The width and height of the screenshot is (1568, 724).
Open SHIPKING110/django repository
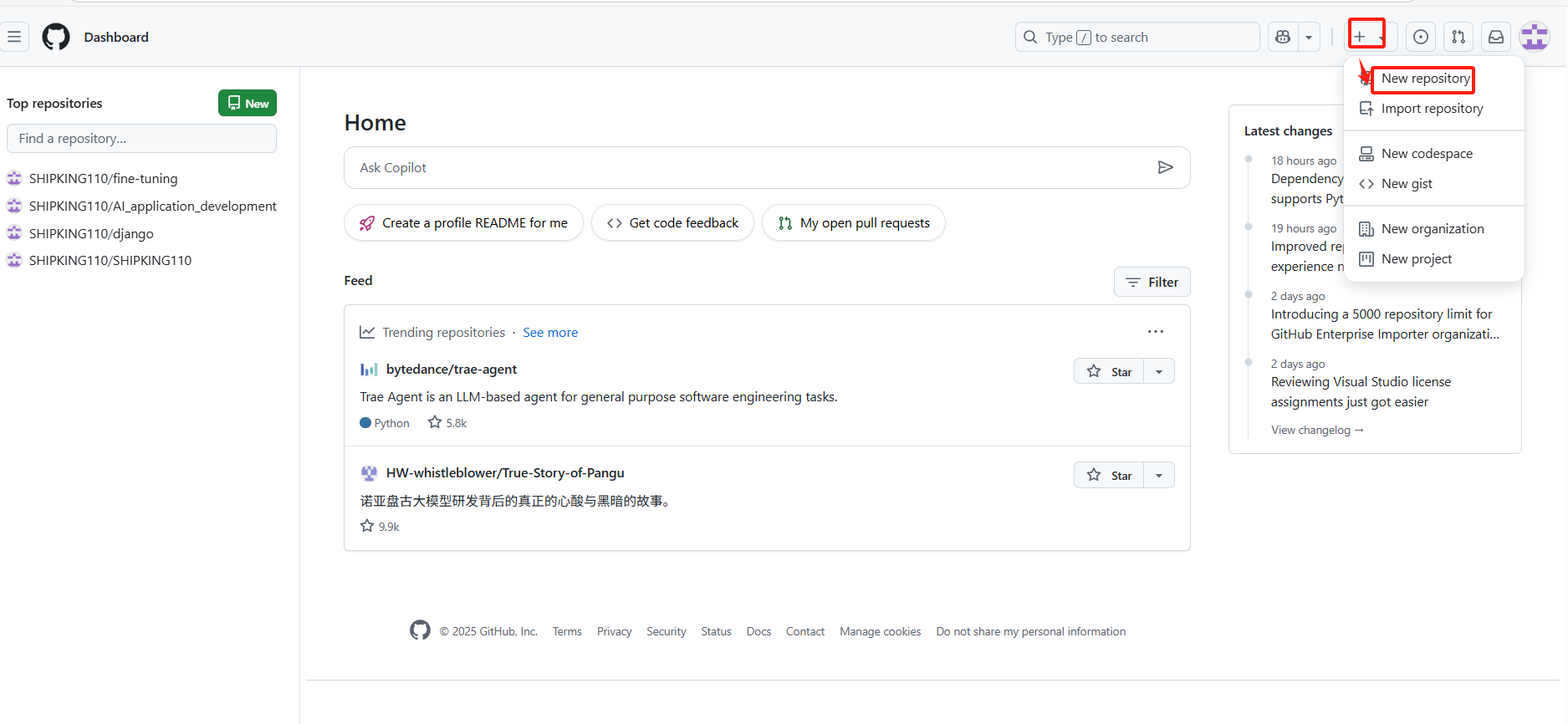[91, 233]
